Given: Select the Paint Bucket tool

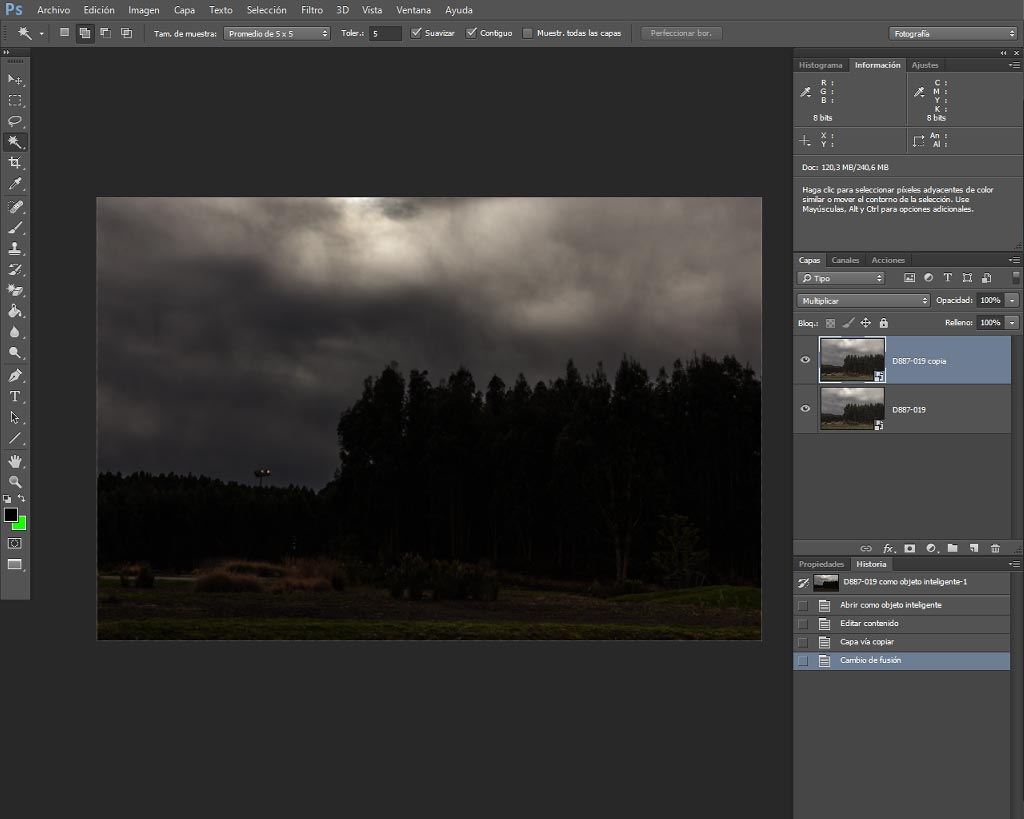Looking at the screenshot, I should coord(15,312).
